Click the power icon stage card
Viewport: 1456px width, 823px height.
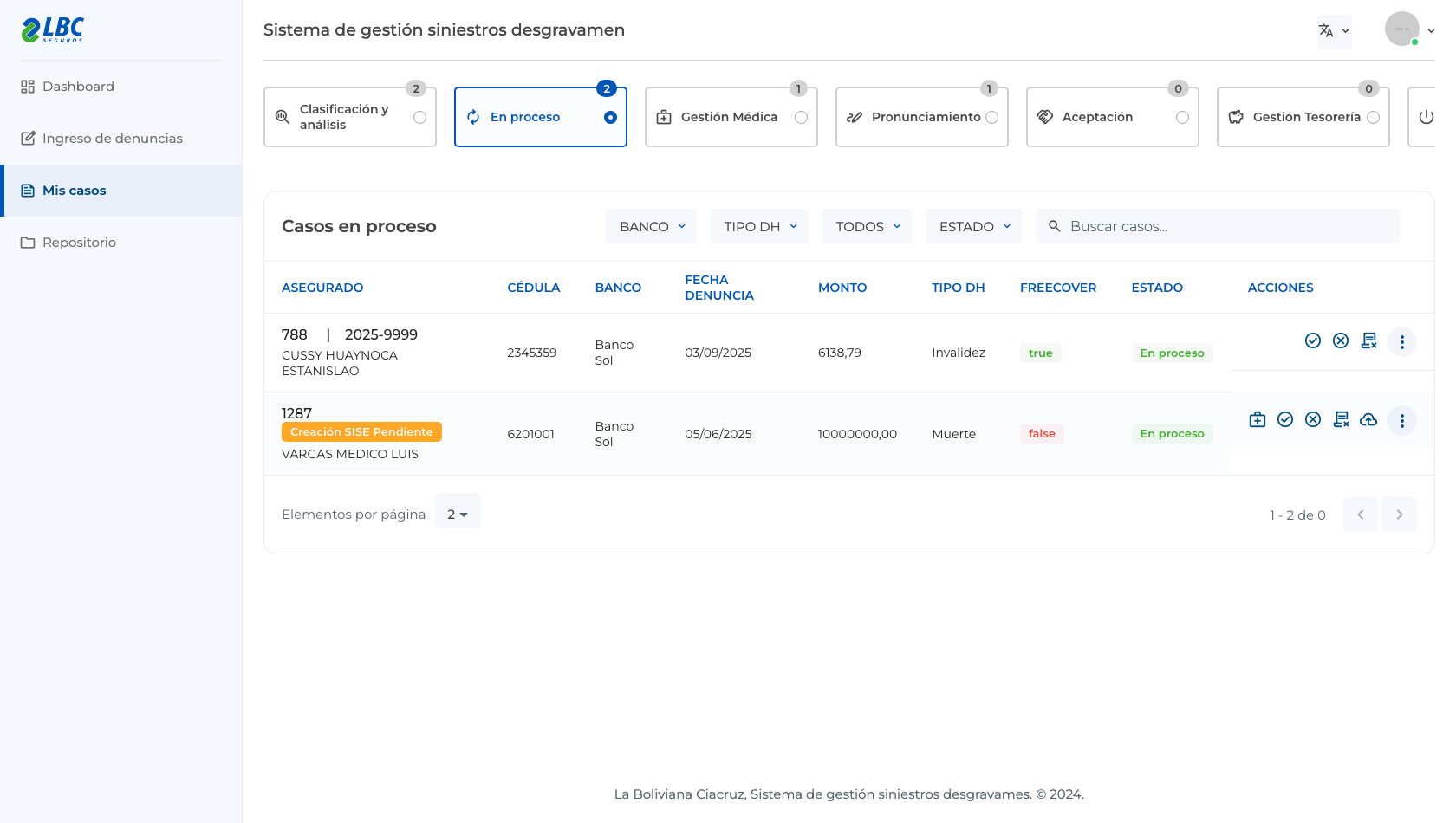(1426, 117)
